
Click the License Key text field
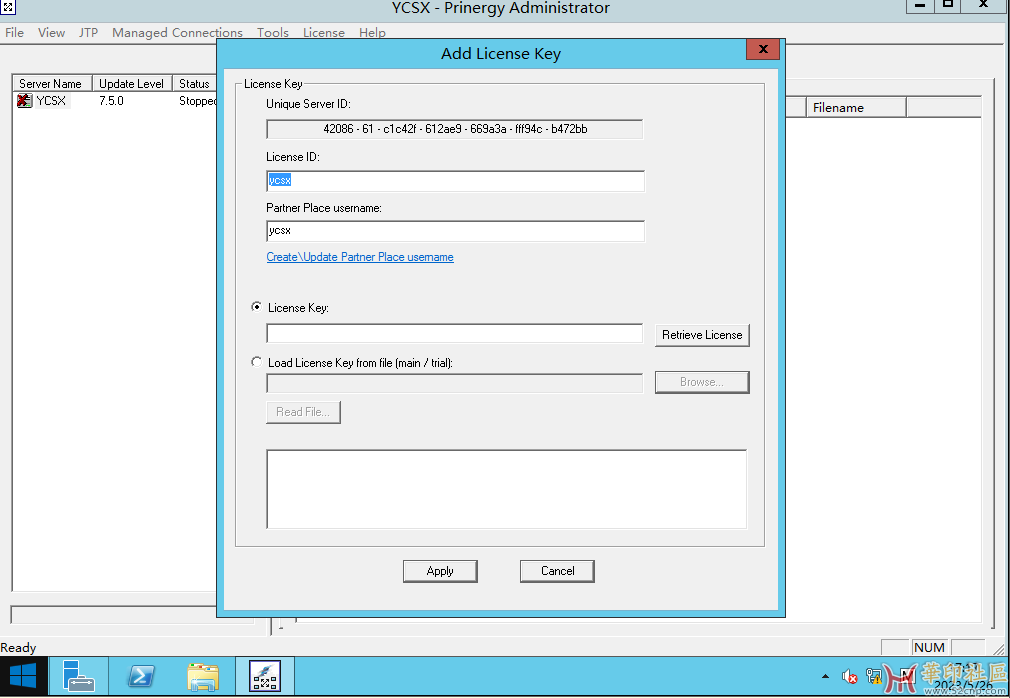pos(455,334)
